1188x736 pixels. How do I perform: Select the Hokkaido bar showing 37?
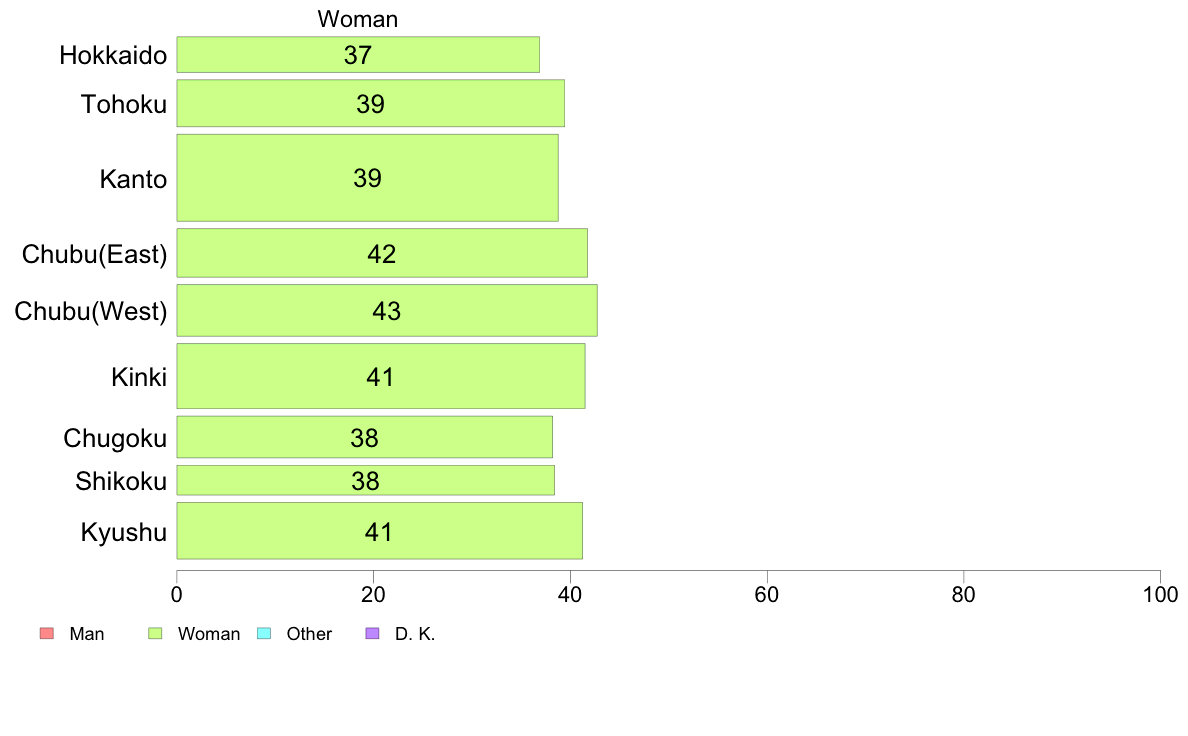[x=358, y=55]
